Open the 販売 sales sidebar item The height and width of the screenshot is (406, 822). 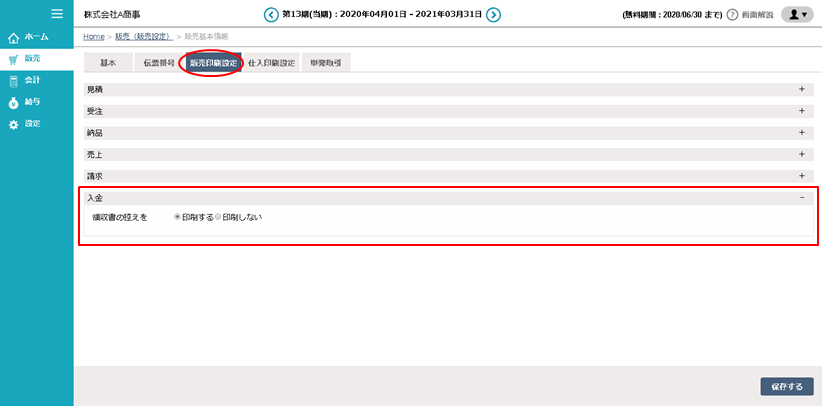point(32,59)
